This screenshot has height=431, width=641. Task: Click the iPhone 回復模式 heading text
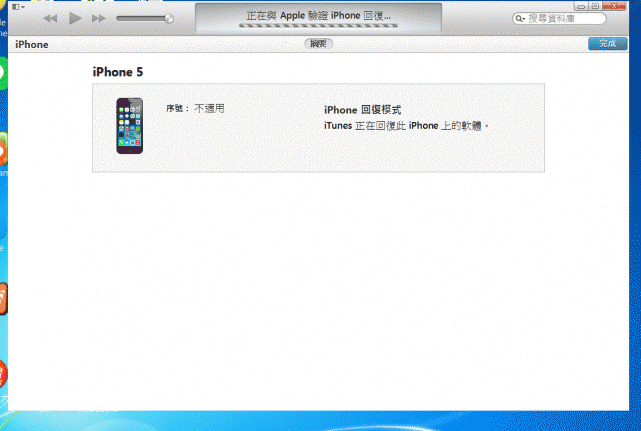(363, 110)
